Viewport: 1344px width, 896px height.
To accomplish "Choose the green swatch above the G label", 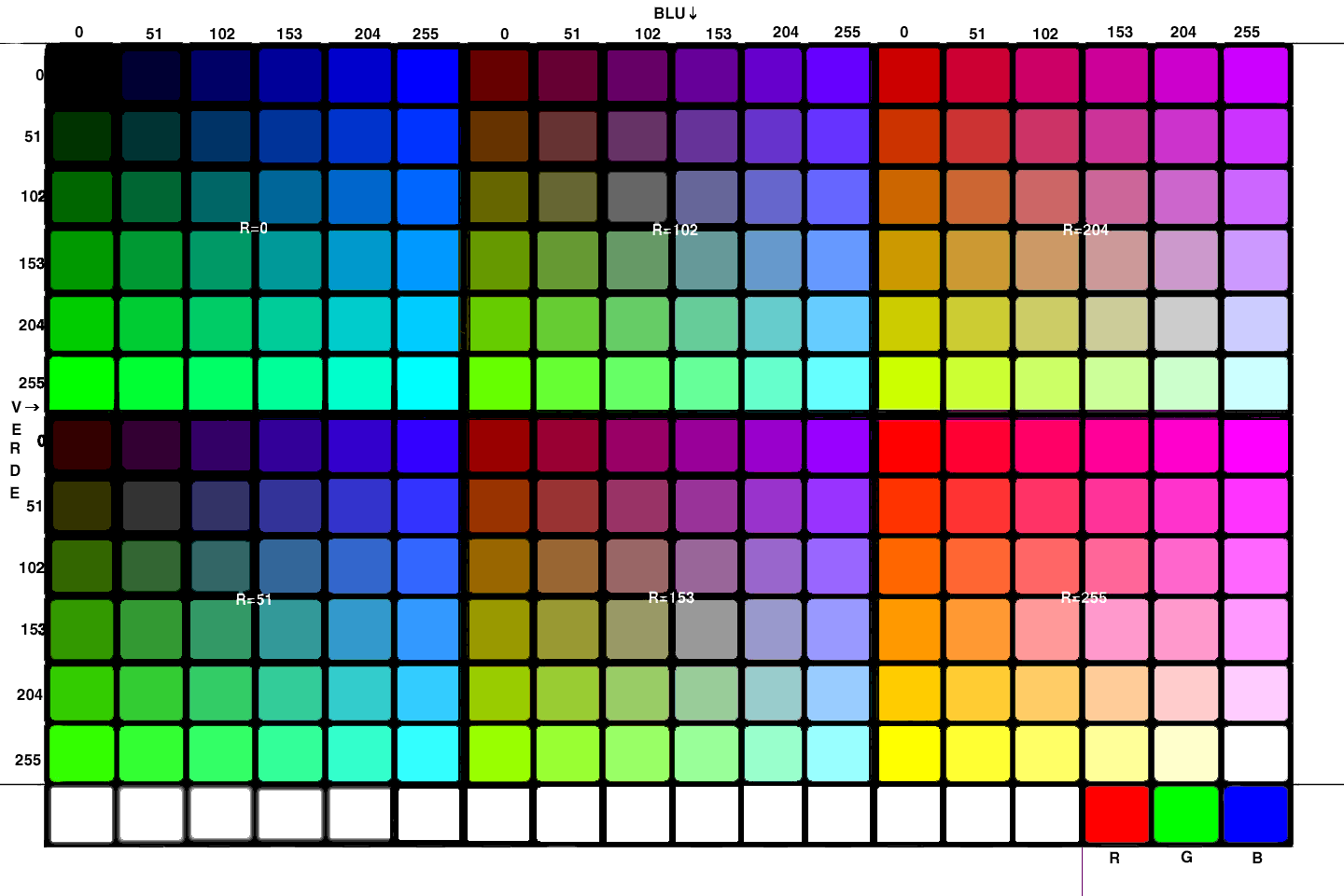I will [1186, 814].
